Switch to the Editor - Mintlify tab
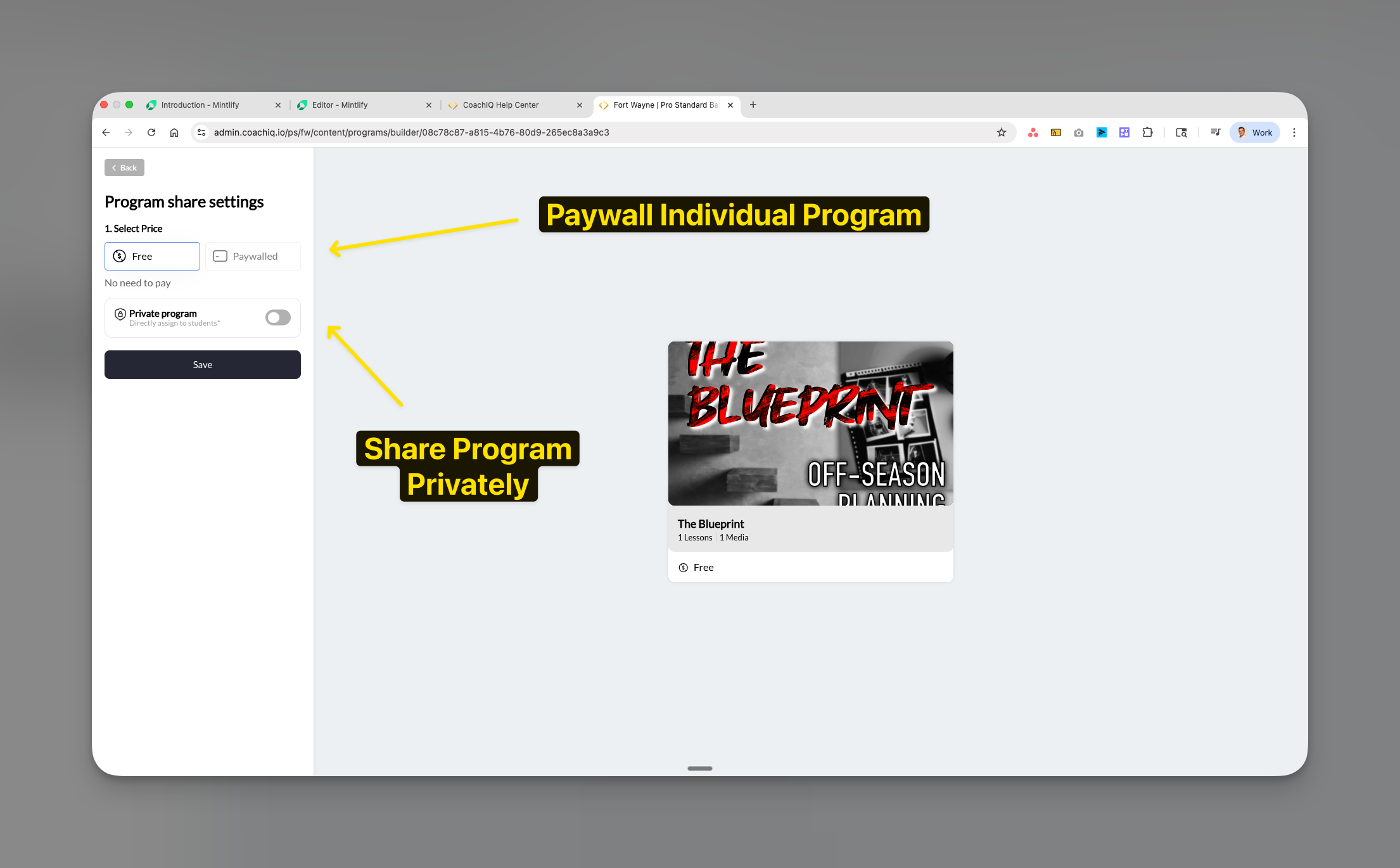1400x868 pixels. click(340, 105)
